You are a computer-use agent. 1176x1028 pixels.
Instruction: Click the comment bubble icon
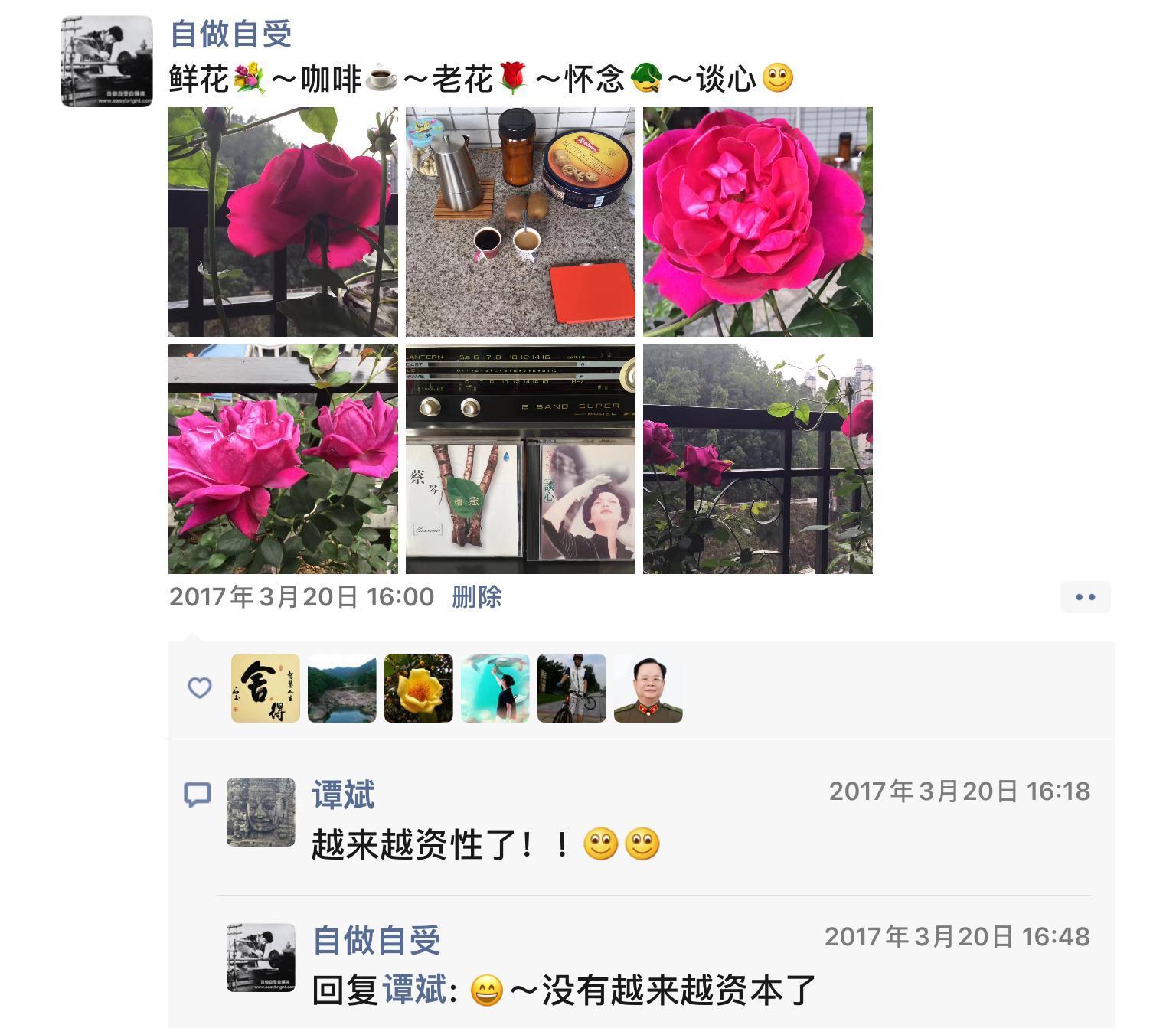(x=198, y=795)
